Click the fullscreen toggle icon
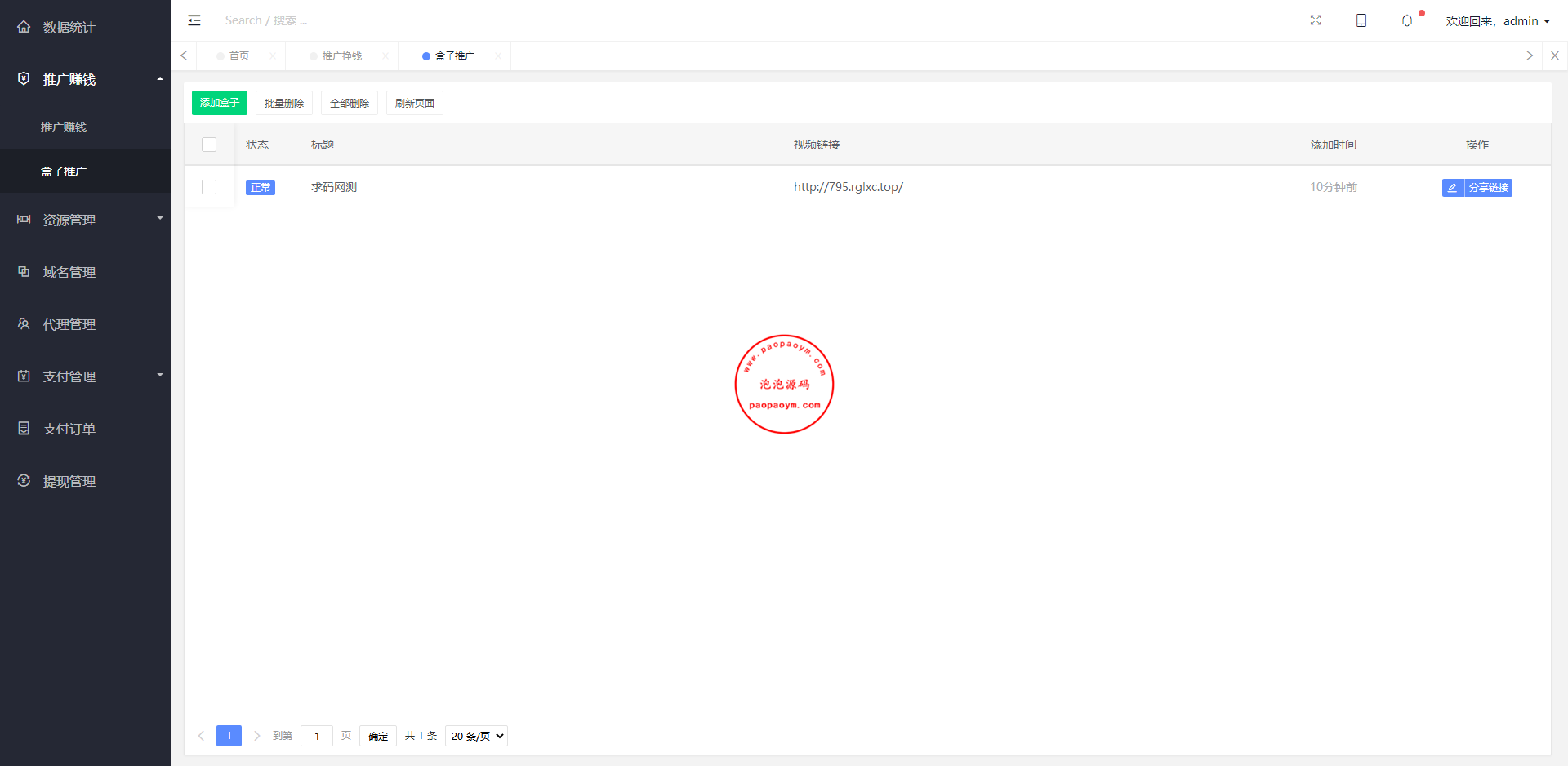The width and height of the screenshot is (1568, 766). tap(1315, 20)
